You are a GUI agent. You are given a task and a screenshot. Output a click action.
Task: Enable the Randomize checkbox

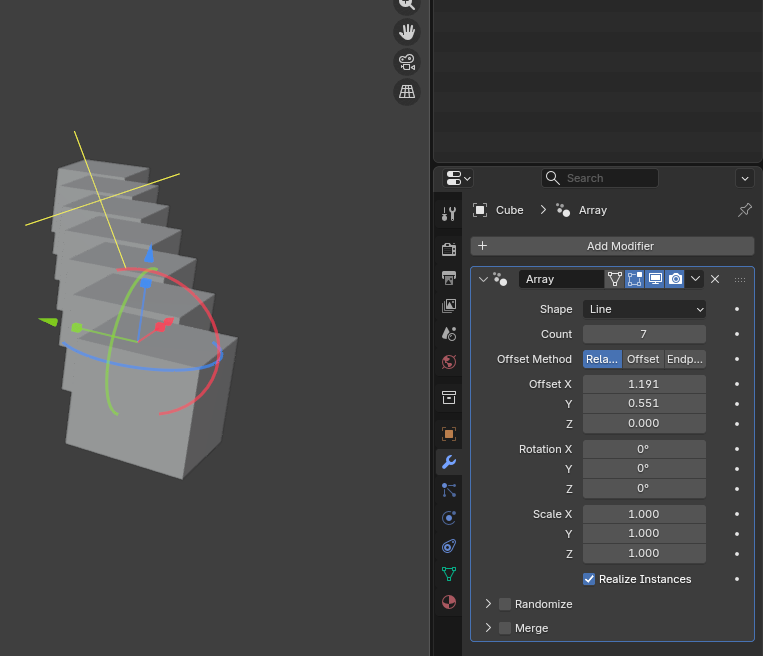coord(505,604)
